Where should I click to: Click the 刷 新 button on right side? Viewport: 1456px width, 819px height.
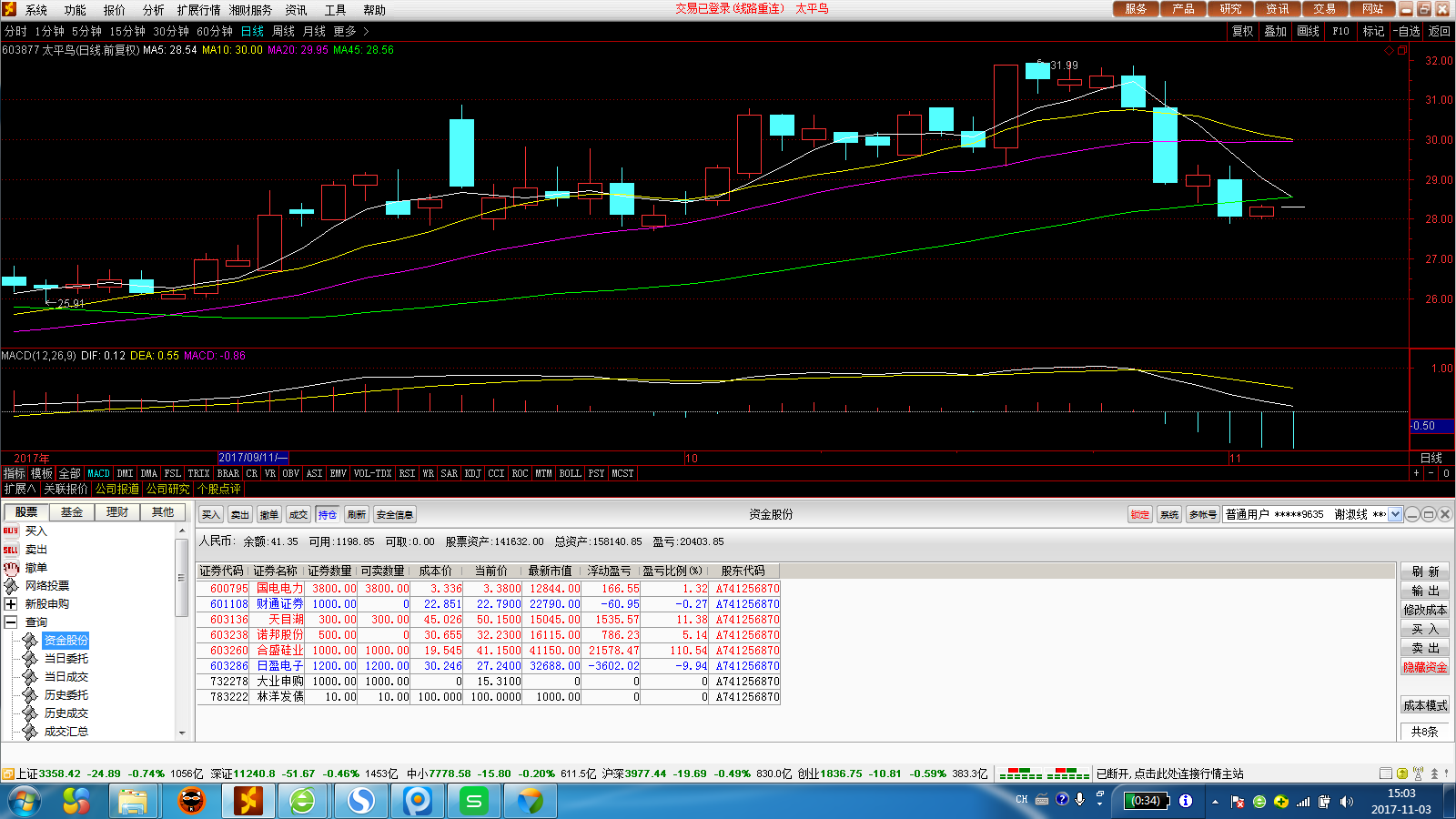1425,571
